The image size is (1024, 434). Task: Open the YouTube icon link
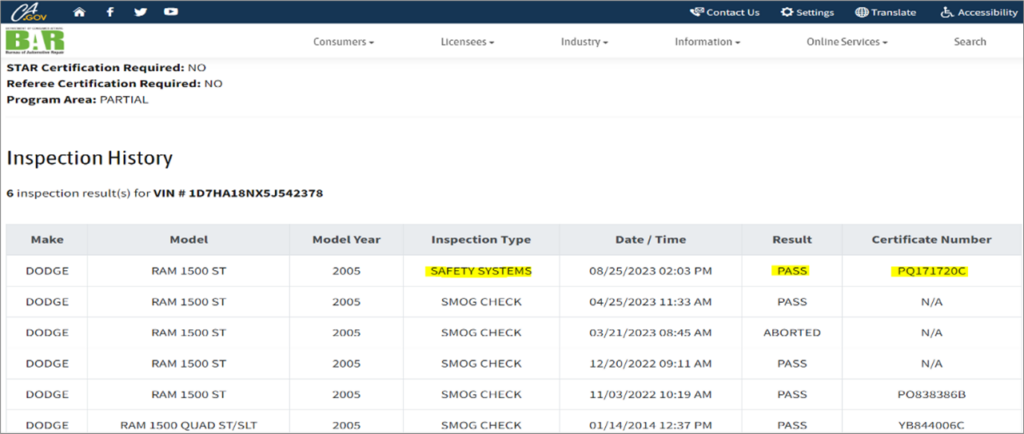click(170, 12)
